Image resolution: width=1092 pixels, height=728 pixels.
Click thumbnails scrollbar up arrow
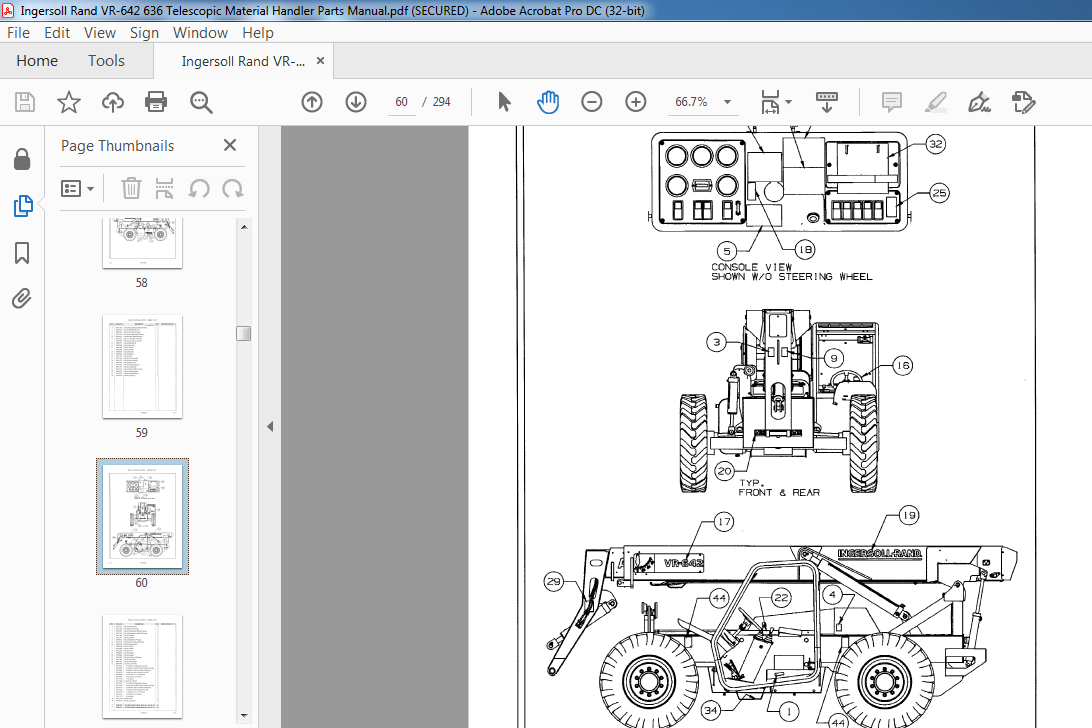(244, 226)
